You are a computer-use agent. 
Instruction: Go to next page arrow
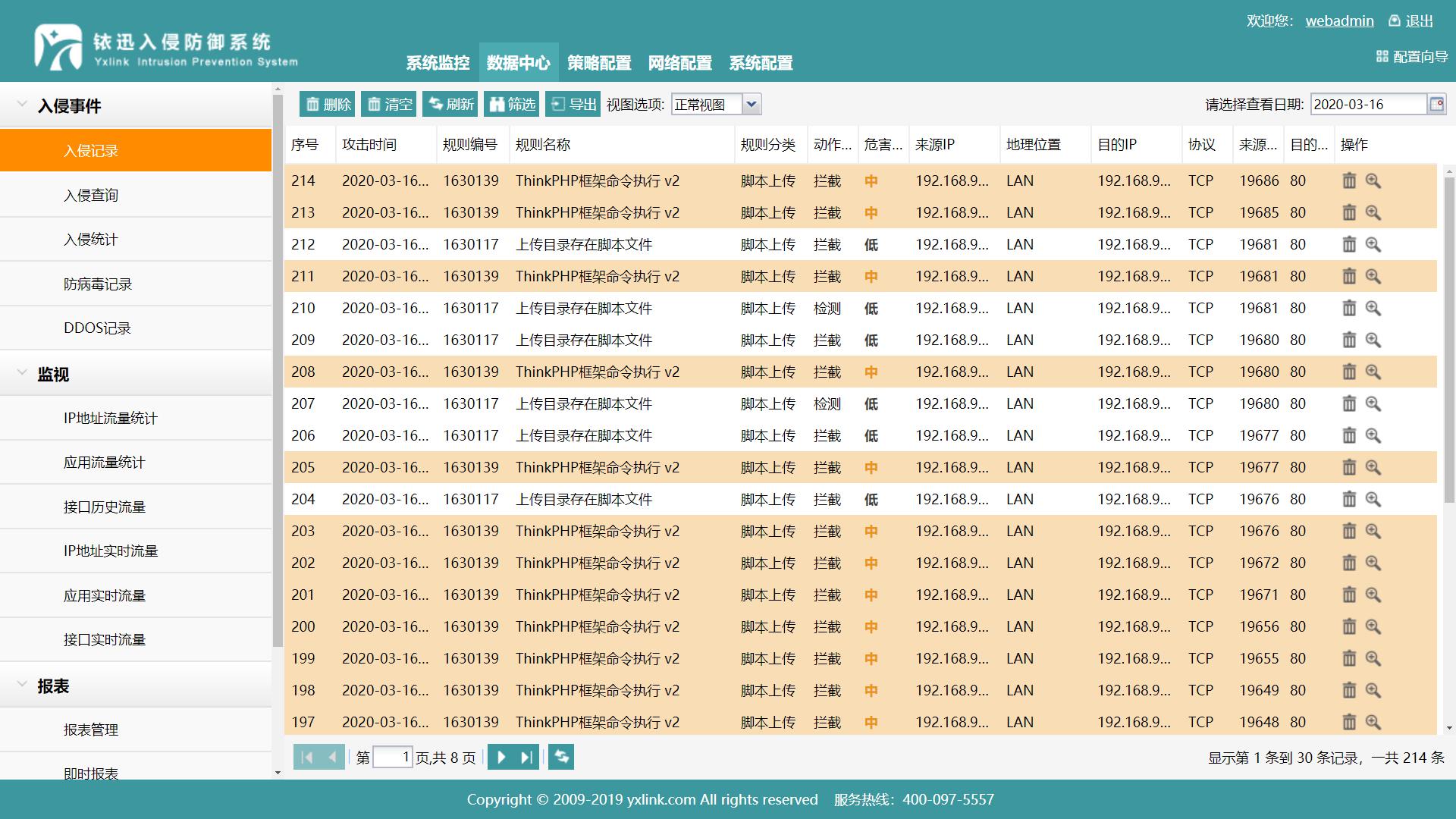(x=500, y=757)
